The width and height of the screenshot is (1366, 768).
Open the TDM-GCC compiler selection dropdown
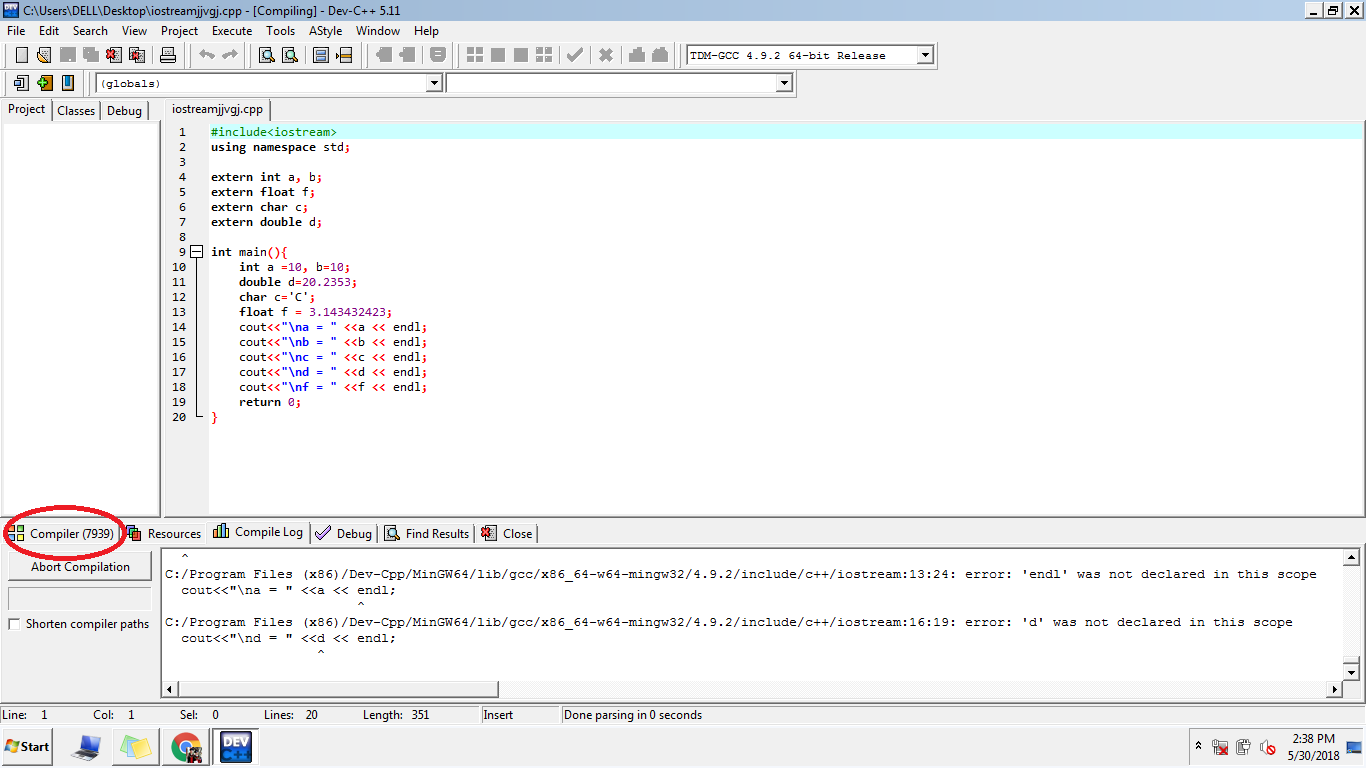click(925, 55)
